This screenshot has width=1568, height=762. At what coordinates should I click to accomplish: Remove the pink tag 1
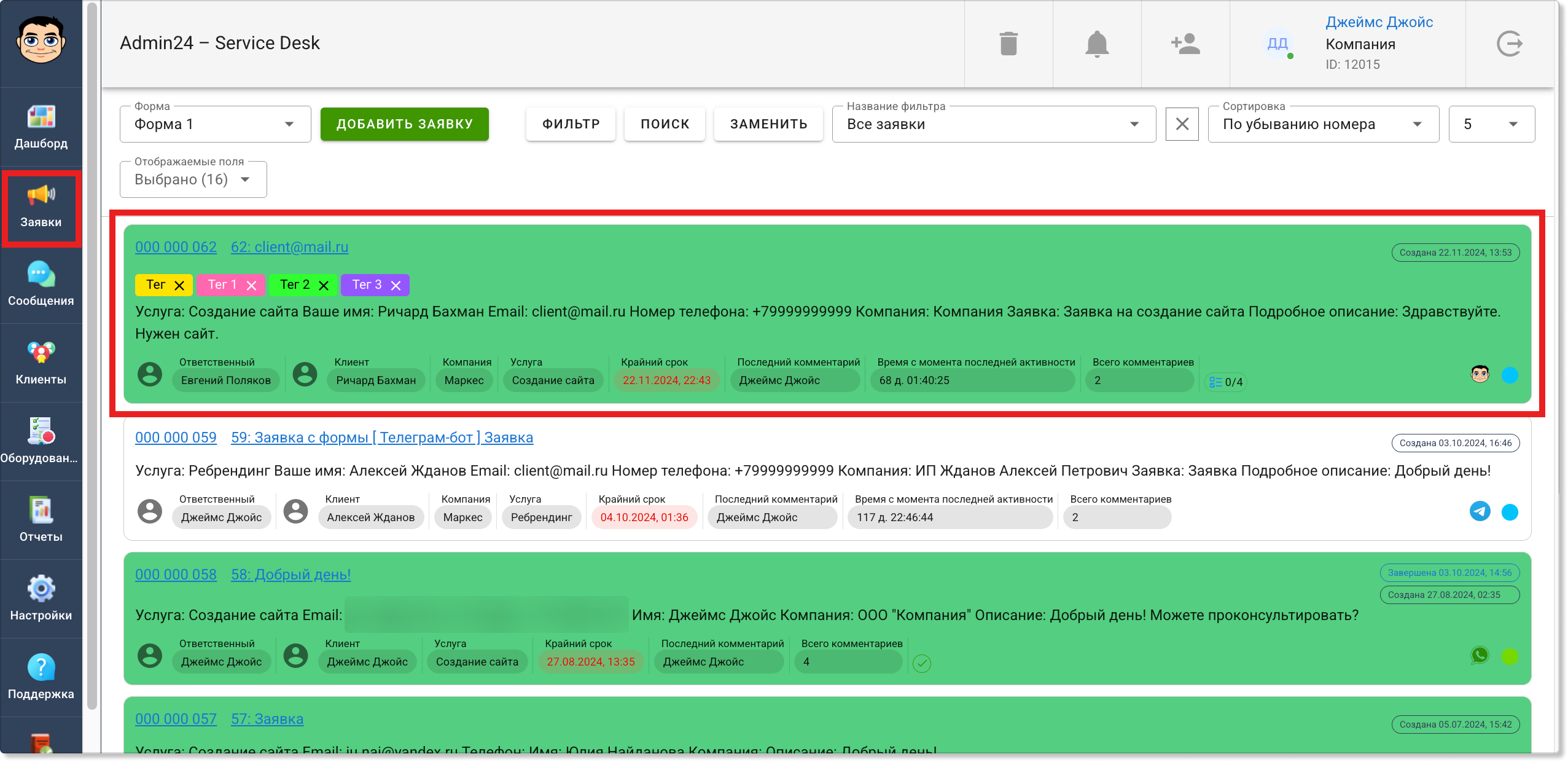pyautogui.click(x=251, y=285)
